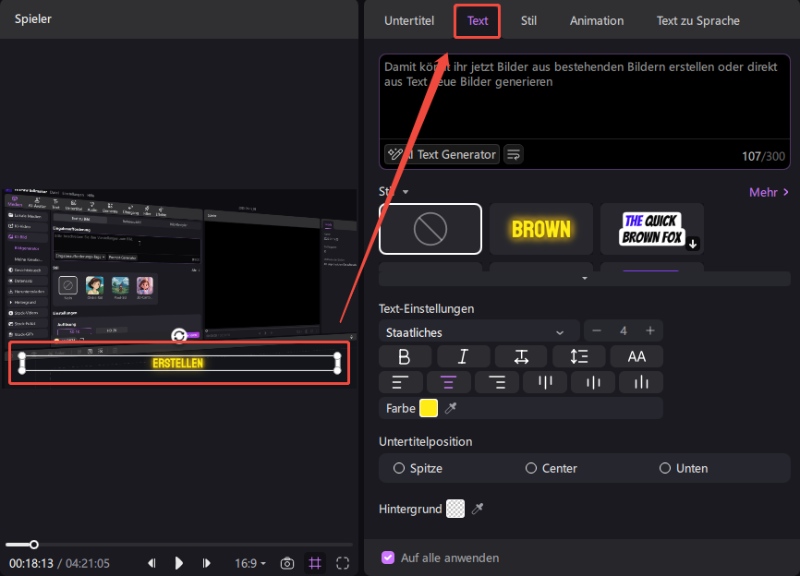The width and height of the screenshot is (800, 576).
Task: Uncheck Auf alle anwenden checkbox
Action: coord(388,558)
